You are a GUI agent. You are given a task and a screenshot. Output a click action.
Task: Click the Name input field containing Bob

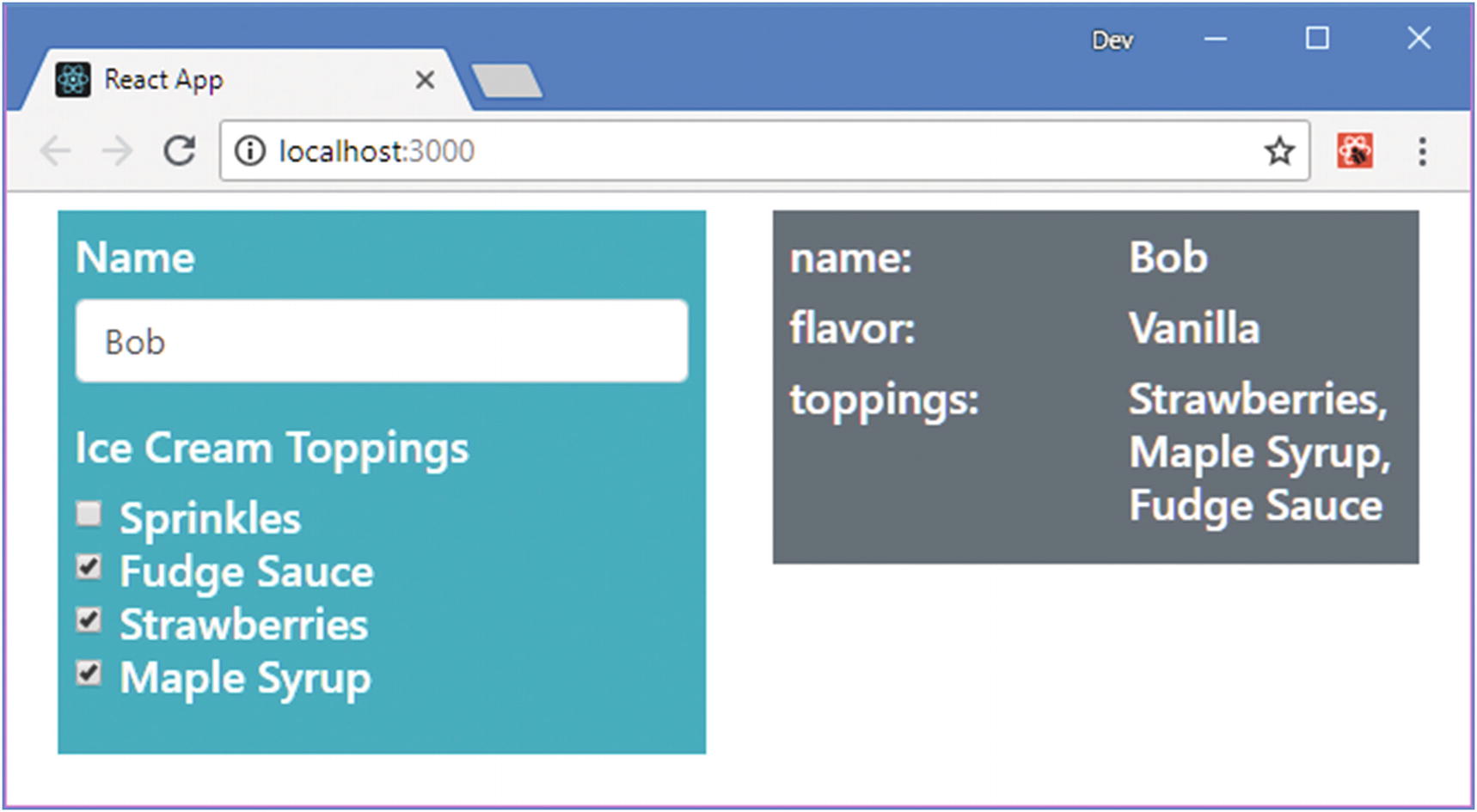click(382, 341)
